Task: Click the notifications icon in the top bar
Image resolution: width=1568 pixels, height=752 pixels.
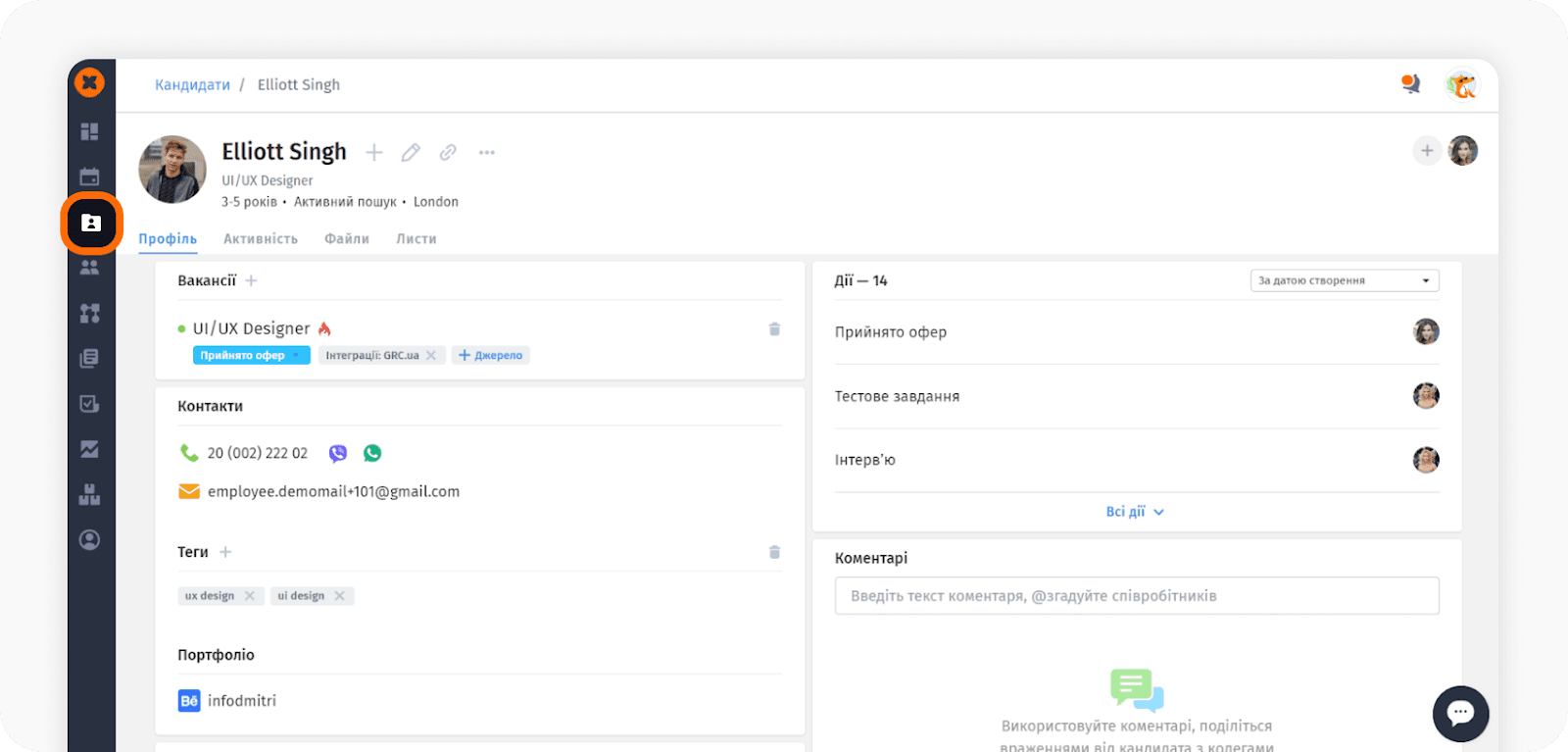Action: coord(1410,84)
